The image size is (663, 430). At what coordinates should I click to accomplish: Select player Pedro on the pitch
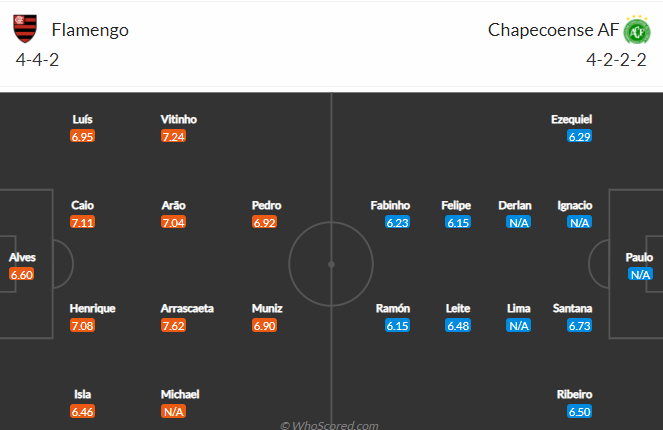pyautogui.click(x=266, y=205)
